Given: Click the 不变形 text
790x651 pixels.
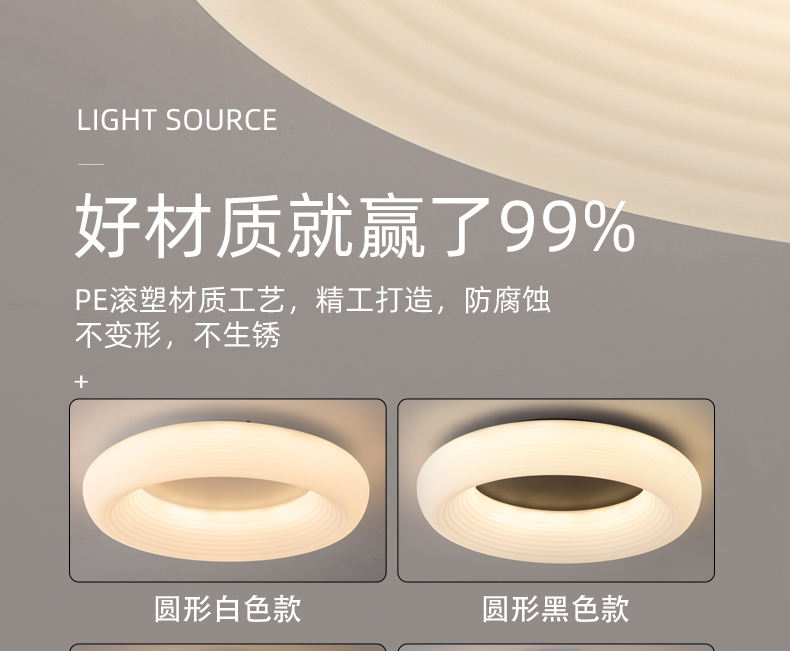Looking at the screenshot, I should tap(118, 335).
